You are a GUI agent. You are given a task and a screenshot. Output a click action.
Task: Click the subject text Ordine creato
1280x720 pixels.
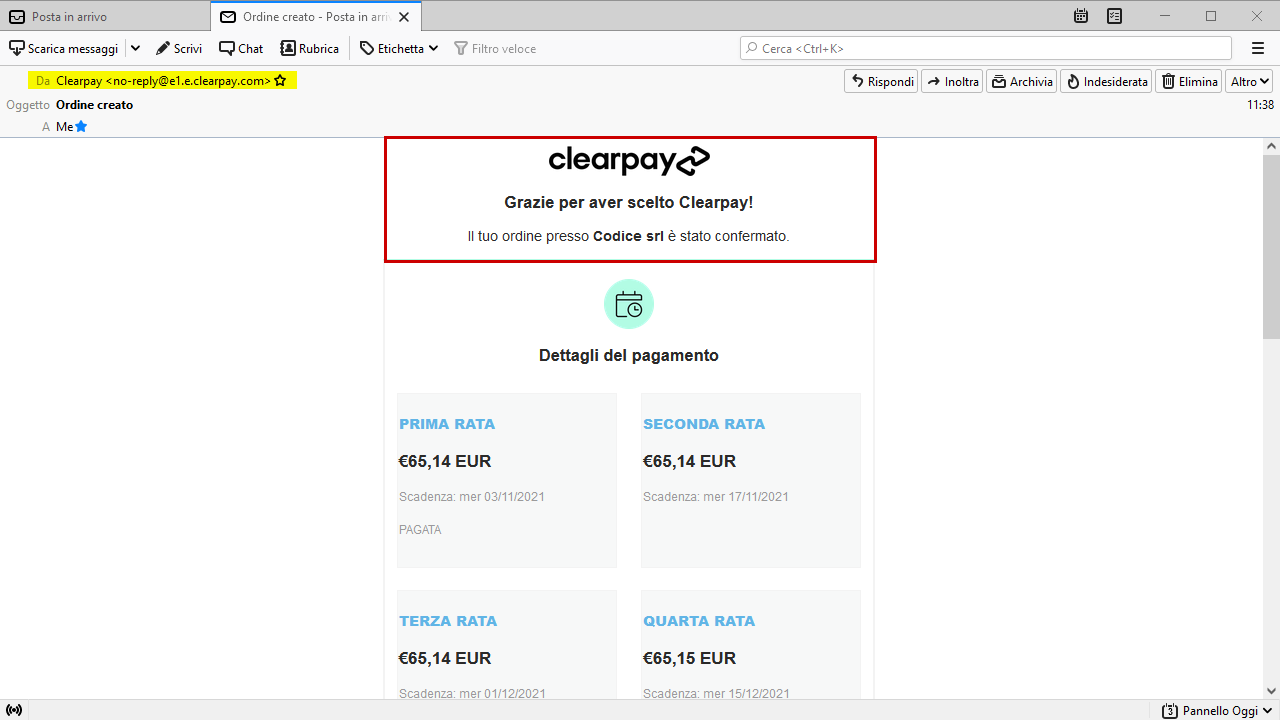click(94, 104)
